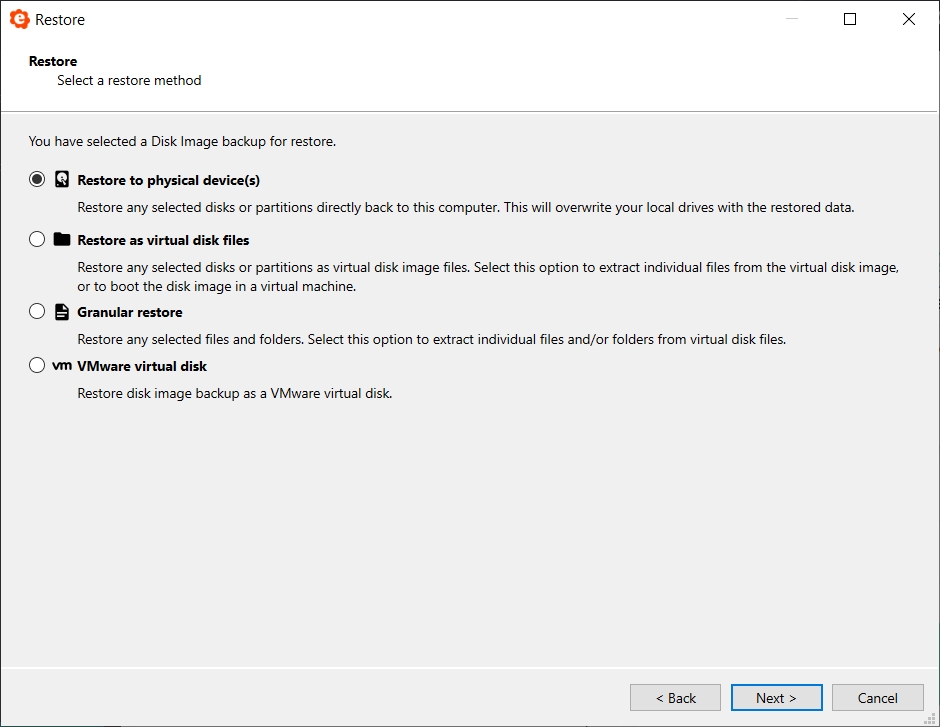Screen dimensions: 940x727
Task: Click the VMware vm logo icon
Action: pyautogui.click(x=62, y=366)
